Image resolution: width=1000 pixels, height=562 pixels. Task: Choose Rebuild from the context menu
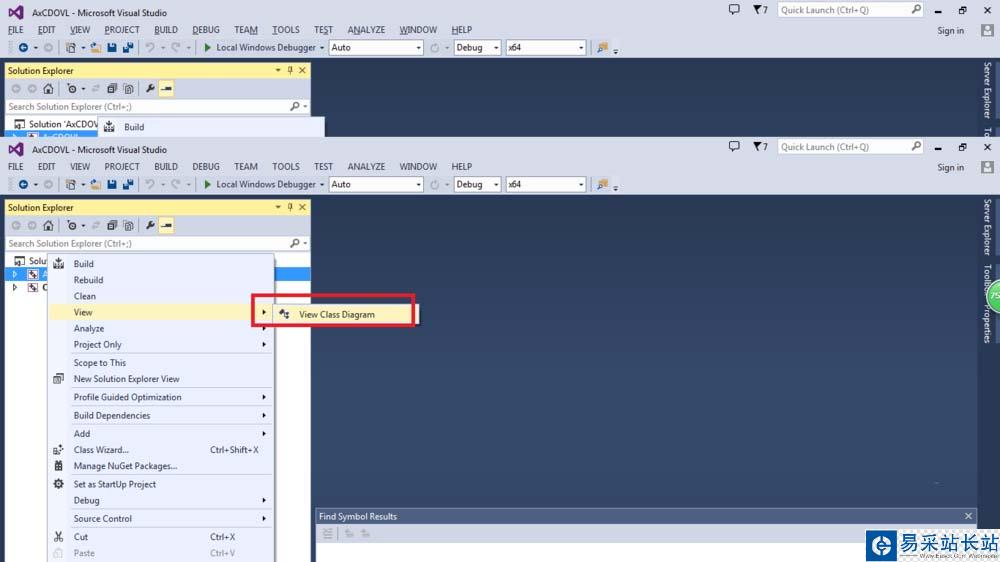pyautogui.click(x=161, y=280)
